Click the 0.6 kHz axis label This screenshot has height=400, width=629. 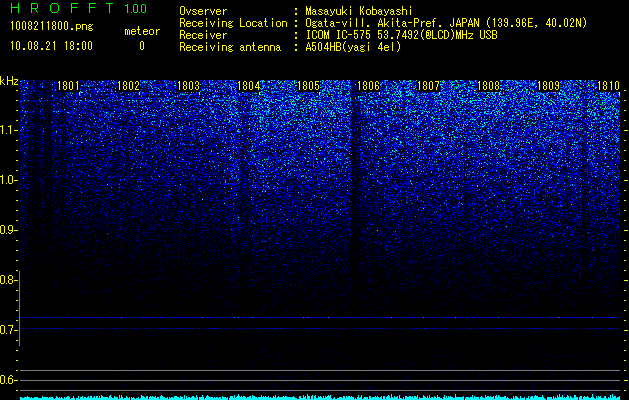[x=7, y=380]
